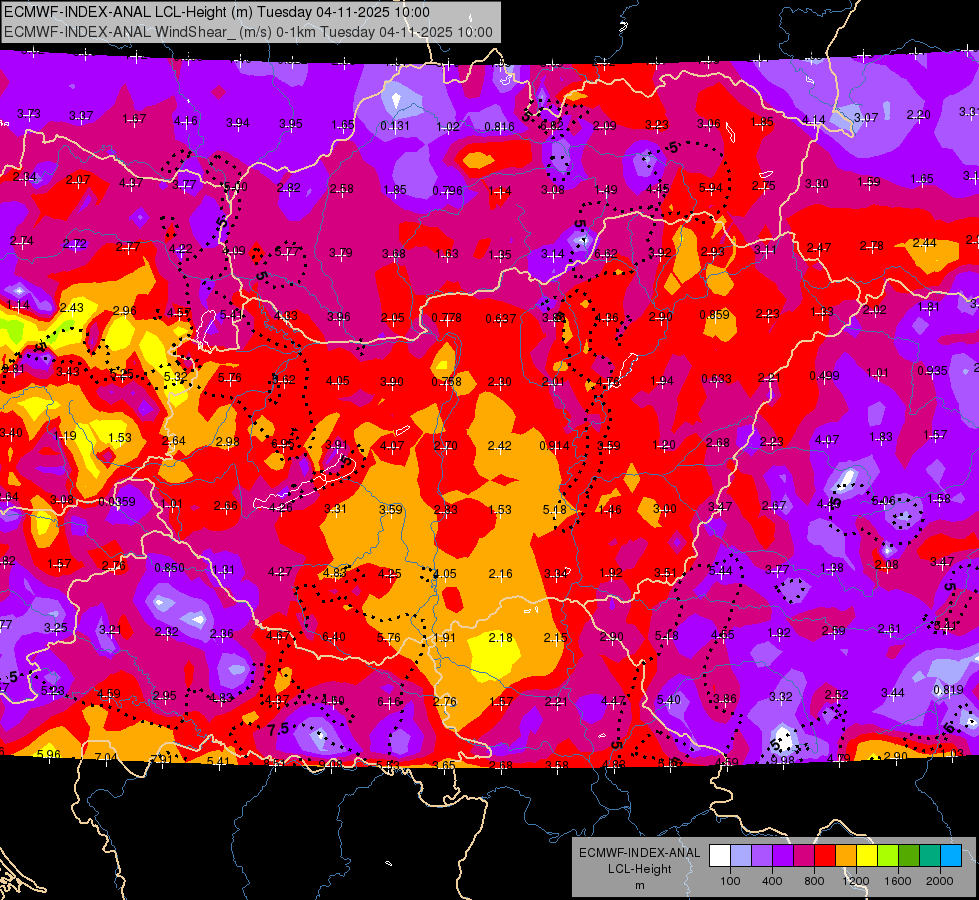Click the pale lavender legend swatch
Image resolution: width=979 pixels, height=900 pixels.
741,856
